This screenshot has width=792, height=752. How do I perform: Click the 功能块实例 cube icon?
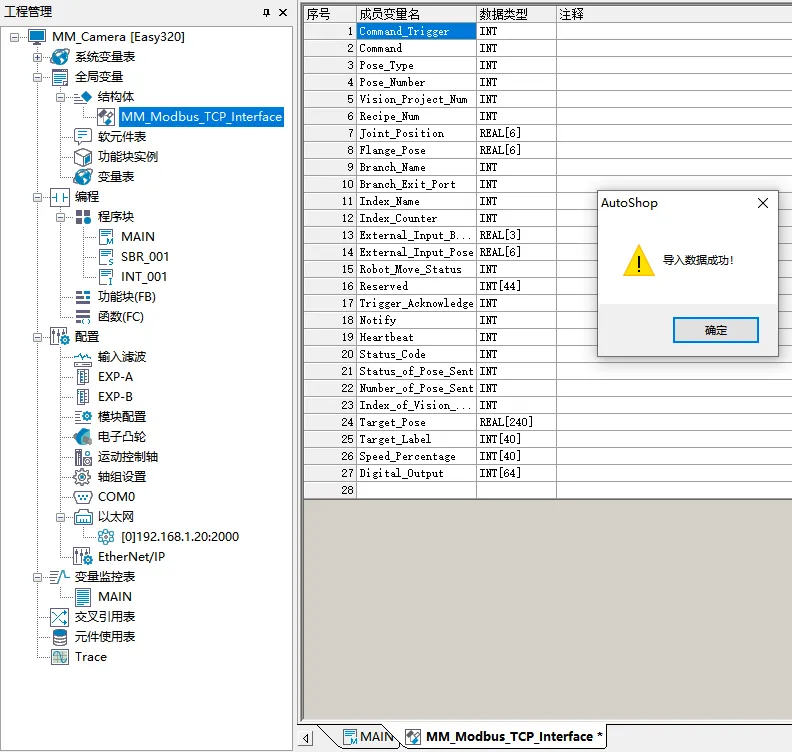pyautogui.click(x=82, y=157)
